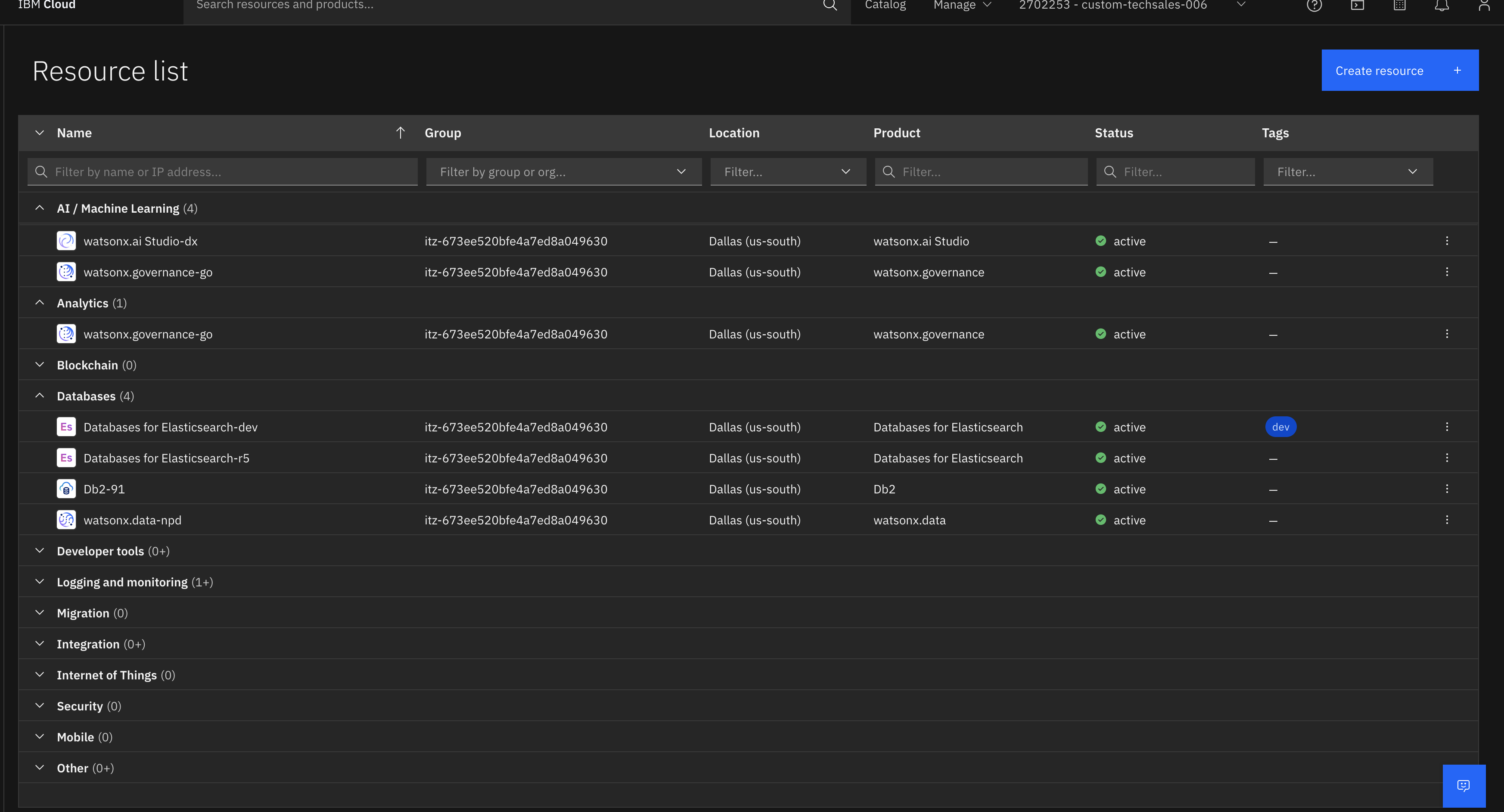Expand the Developer tools section
The image size is (1504, 812).
click(x=39, y=551)
